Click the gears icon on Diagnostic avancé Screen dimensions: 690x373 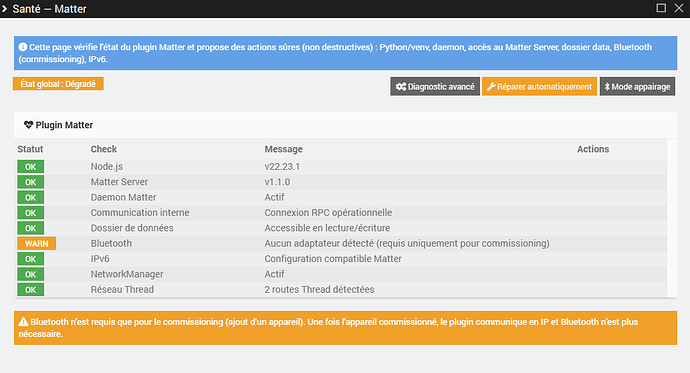pyautogui.click(x=400, y=87)
